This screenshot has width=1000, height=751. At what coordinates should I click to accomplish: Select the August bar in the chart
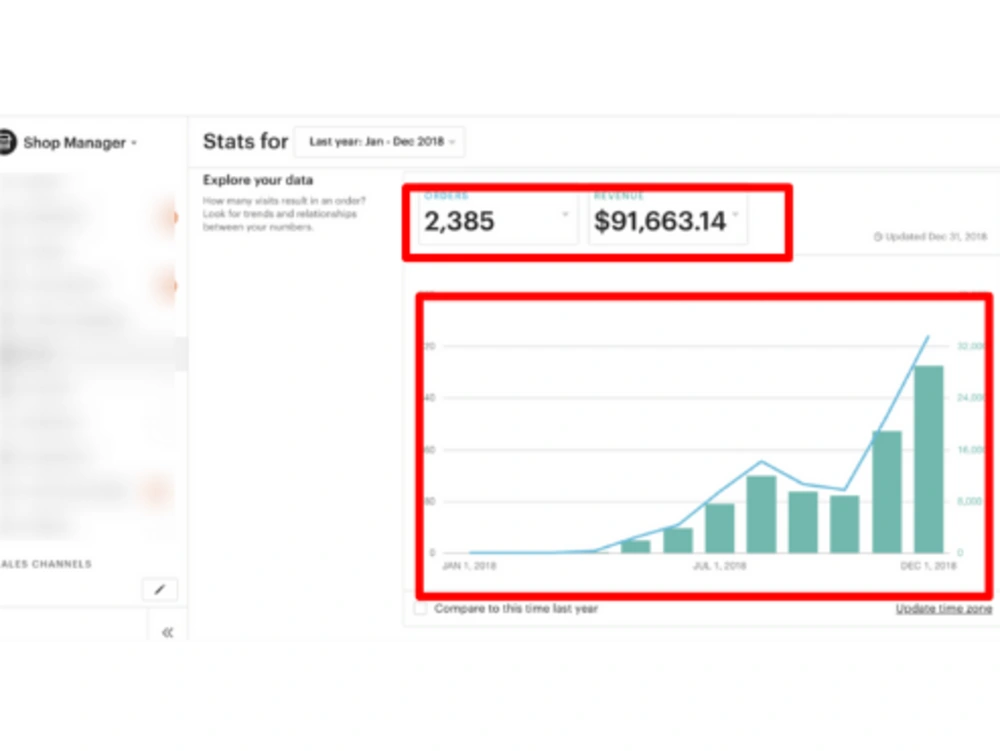(x=761, y=514)
